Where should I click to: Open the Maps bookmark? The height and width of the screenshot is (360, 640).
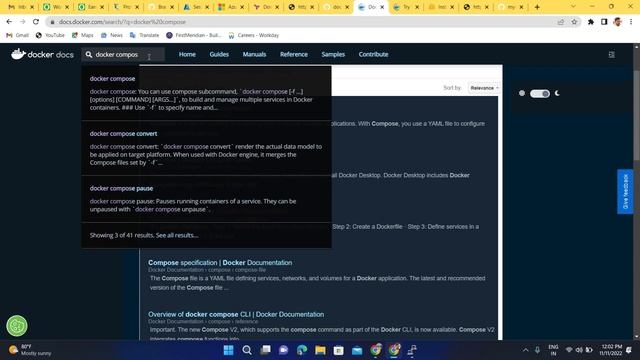(x=82, y=35)
